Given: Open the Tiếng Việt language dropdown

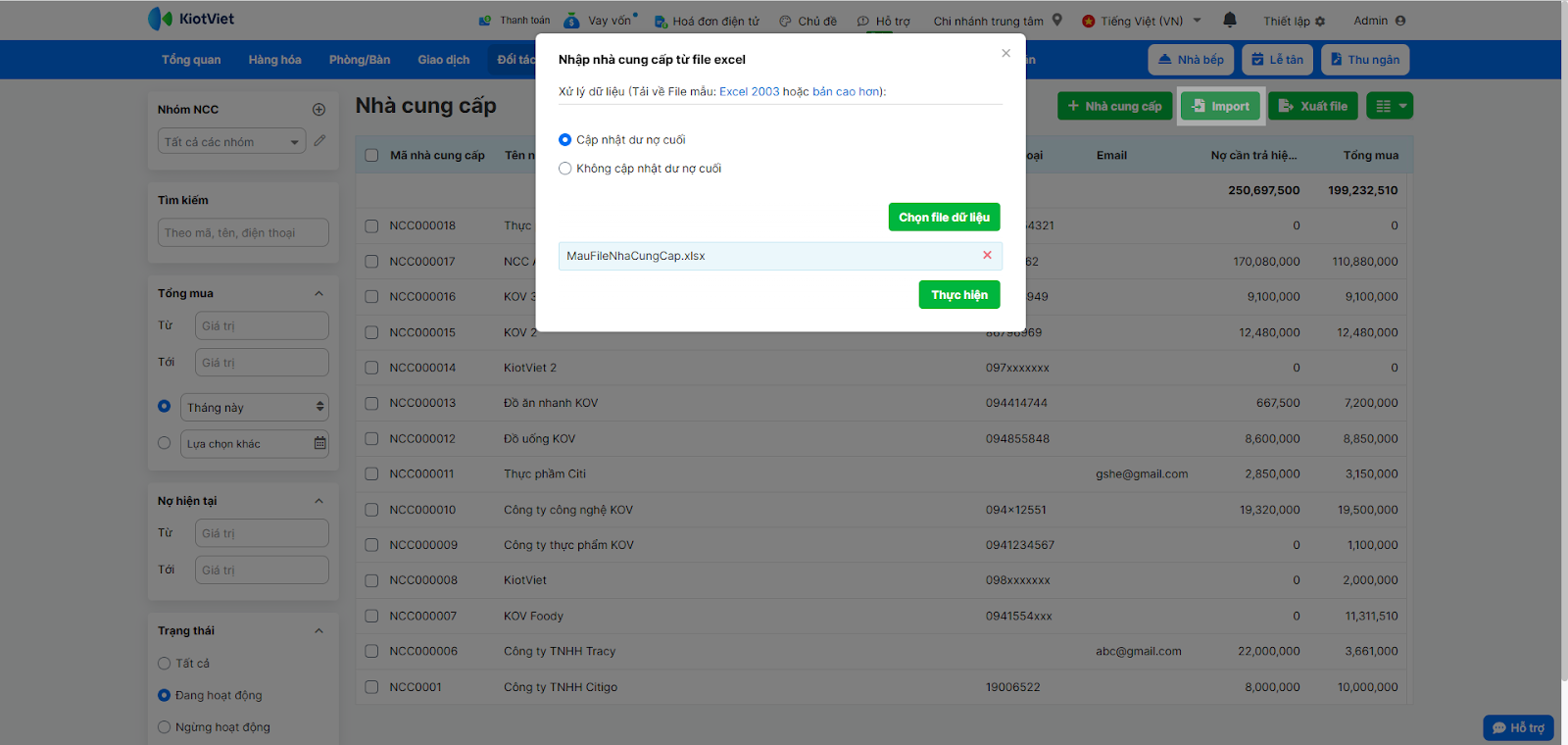Looking at the screenshot, I should point(1142,21).
